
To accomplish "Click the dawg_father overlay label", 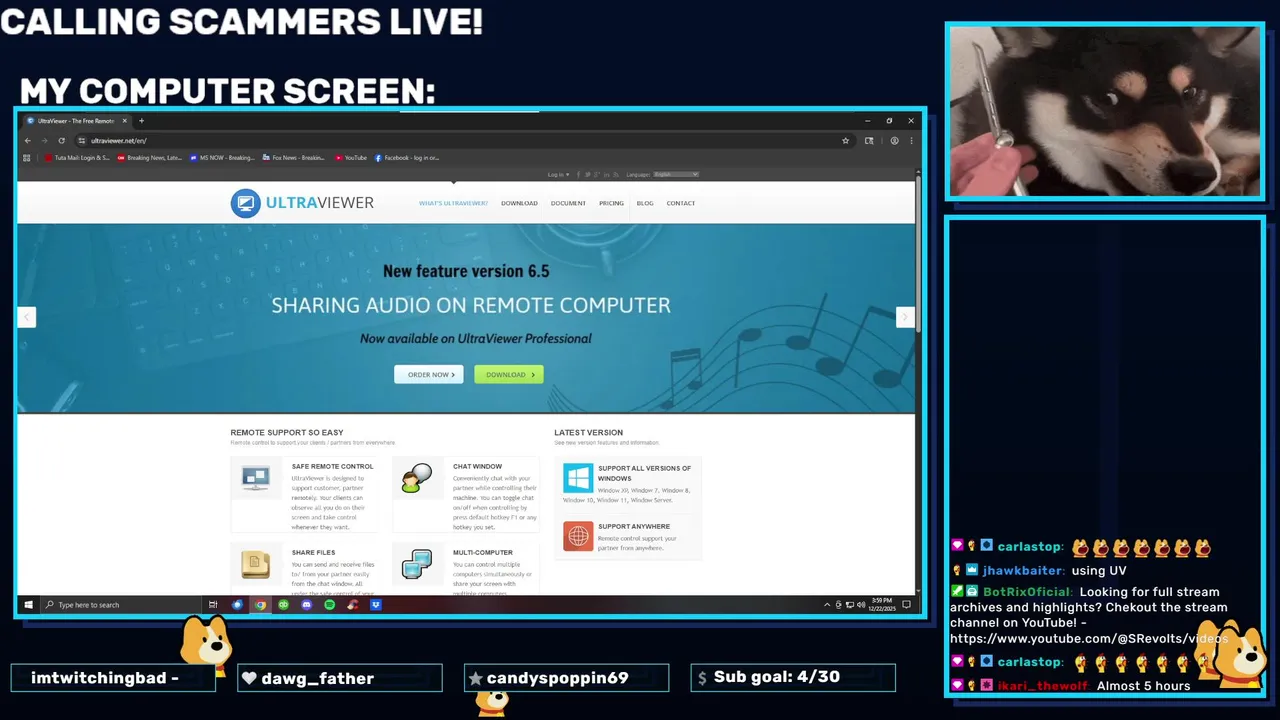I will click(x=317, y=678).
